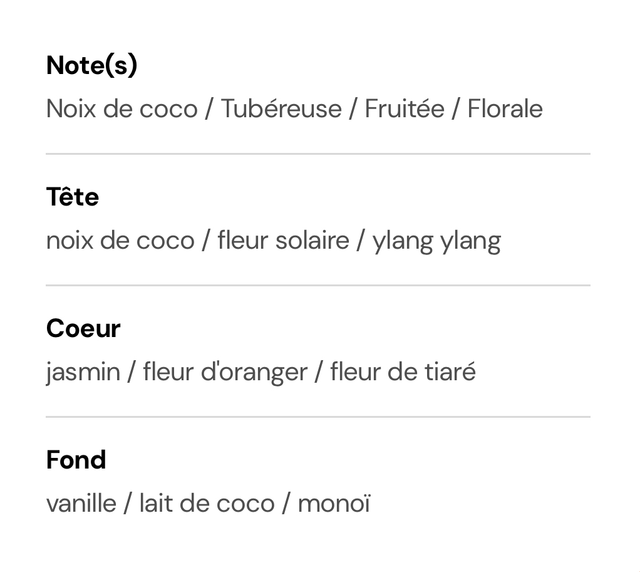Click the Note(s) section heading

(x=92, y=65)
